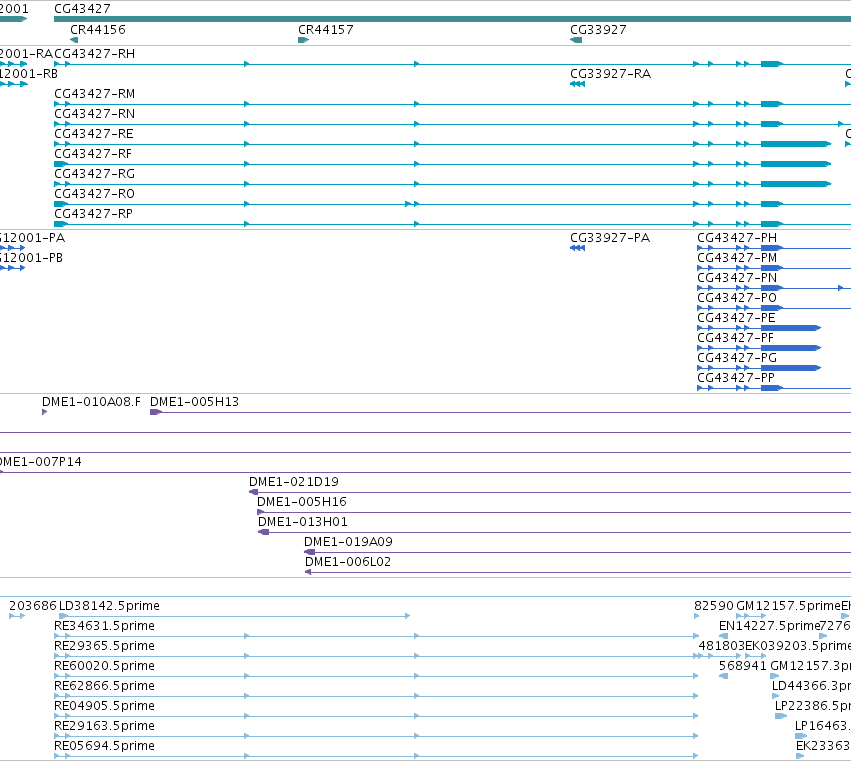Image resolution: width=851 pixels, height=761 pixels.
Task: Click the arrow glyph under 568941
Action: tap(723, 676)
